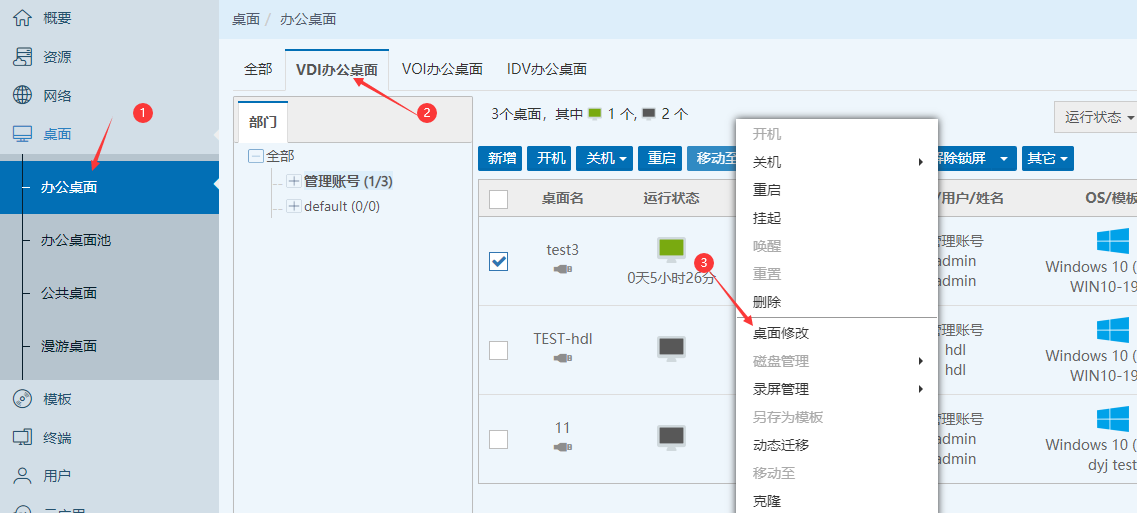This screenshot has width=1137, height=513.
Task: Check the TEST-hdl row checkbox
Action: [x=498, y=350]
